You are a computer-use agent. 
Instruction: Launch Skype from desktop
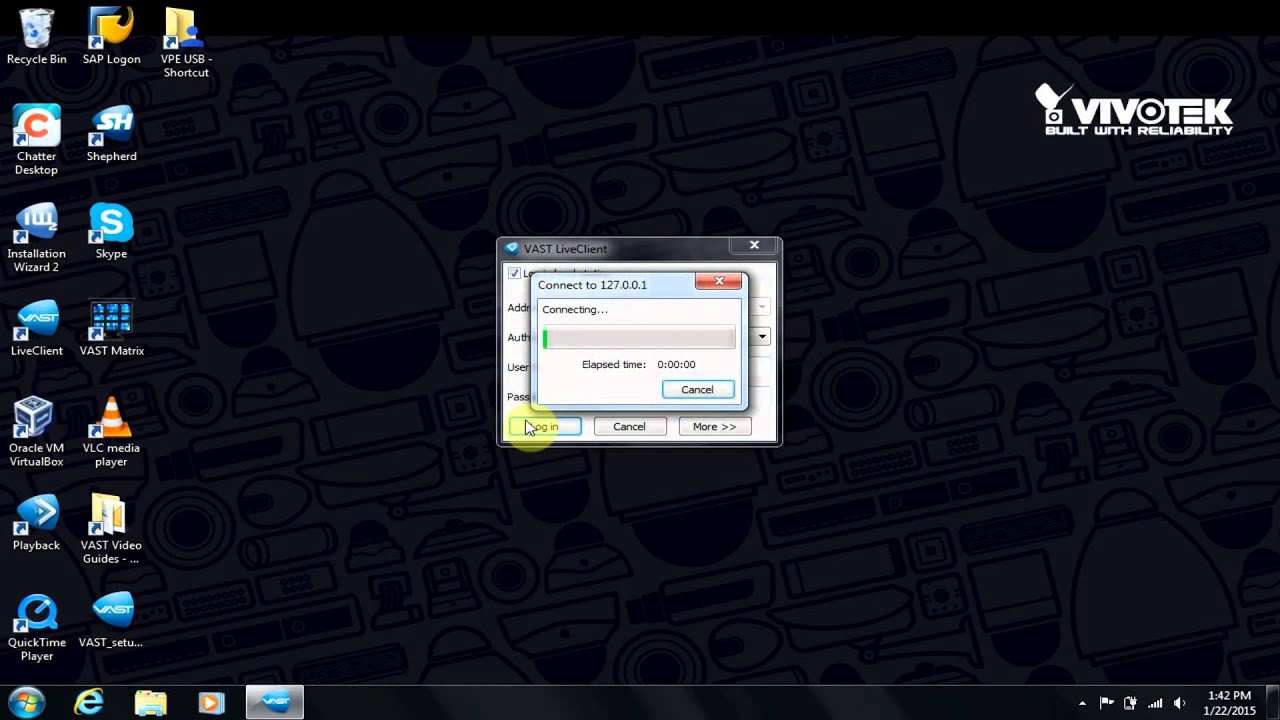[111, 231]
